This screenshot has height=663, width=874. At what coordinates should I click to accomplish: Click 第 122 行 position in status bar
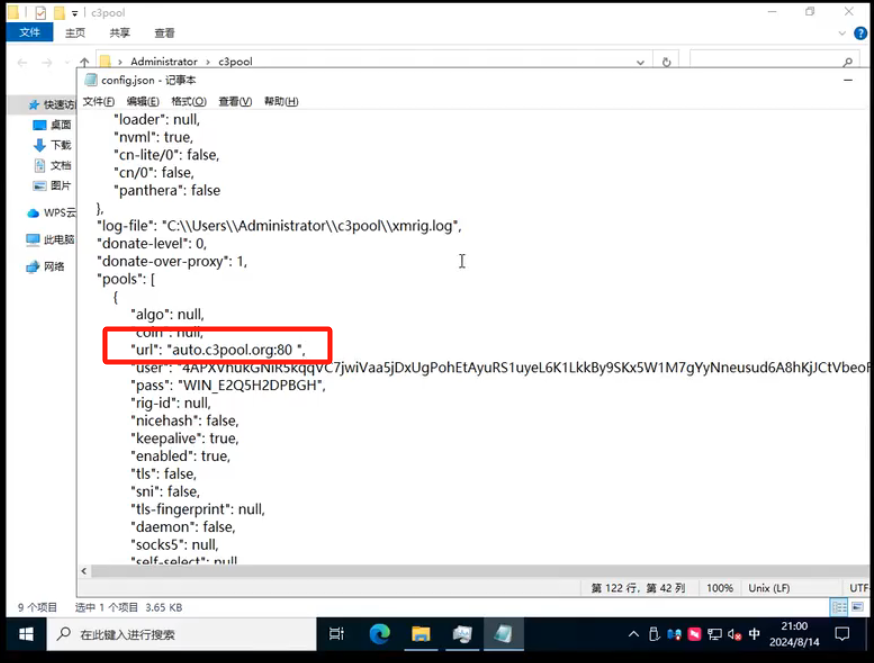tap(637, 588)
